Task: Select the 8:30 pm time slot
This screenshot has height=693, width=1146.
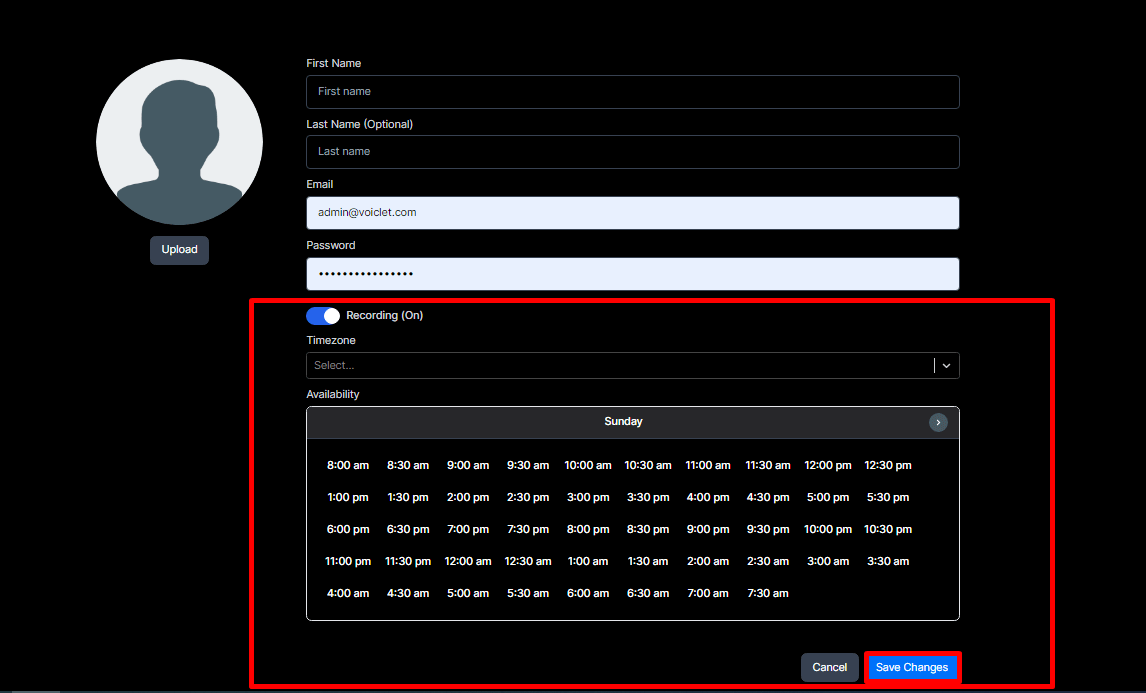Action: pos(648,530)
